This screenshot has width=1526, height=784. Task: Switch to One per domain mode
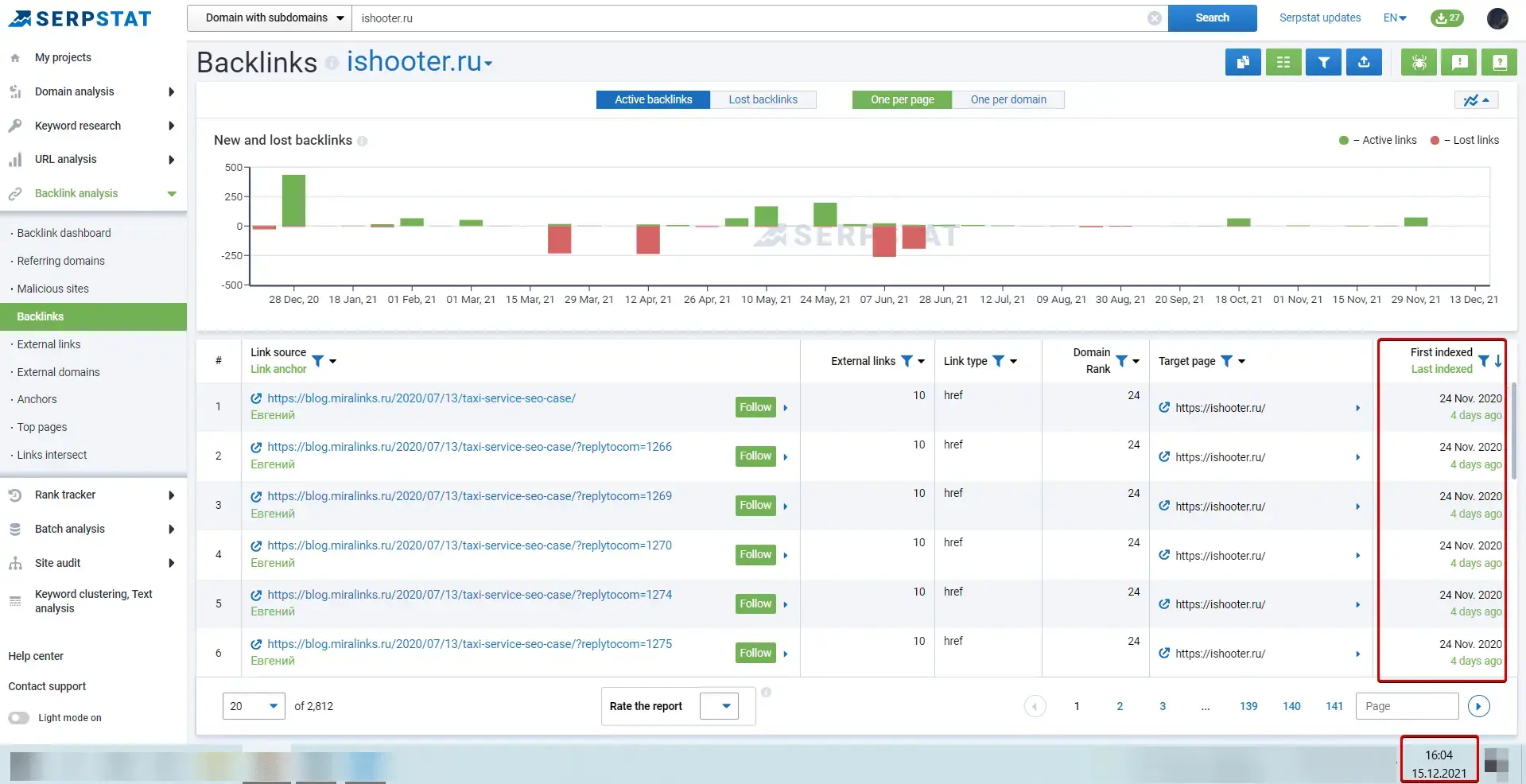[x=1008, y=99]
